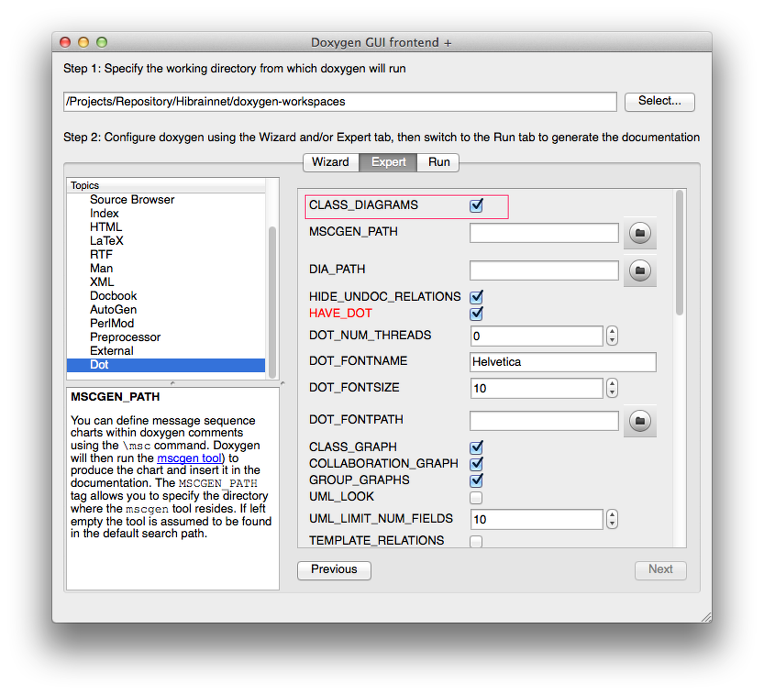
Task: Open the mscgen tool link
Action: pos(189,458)
